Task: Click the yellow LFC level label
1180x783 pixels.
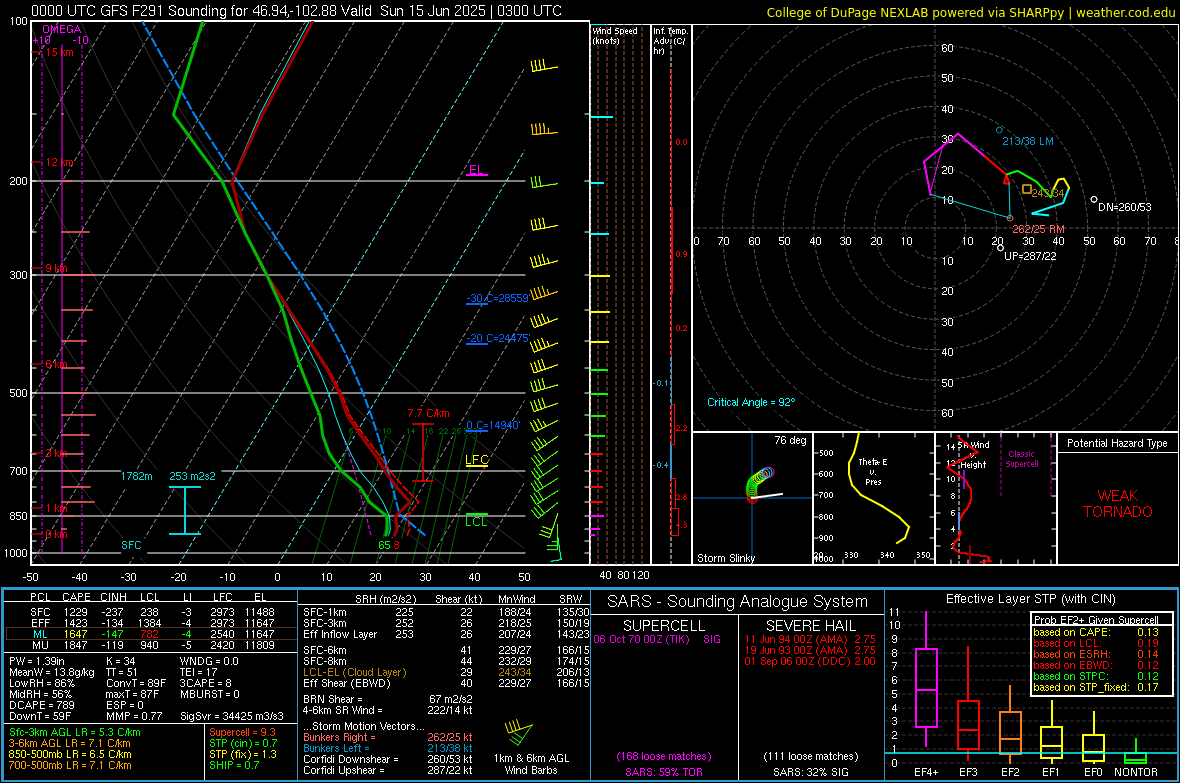Action: 476,459
